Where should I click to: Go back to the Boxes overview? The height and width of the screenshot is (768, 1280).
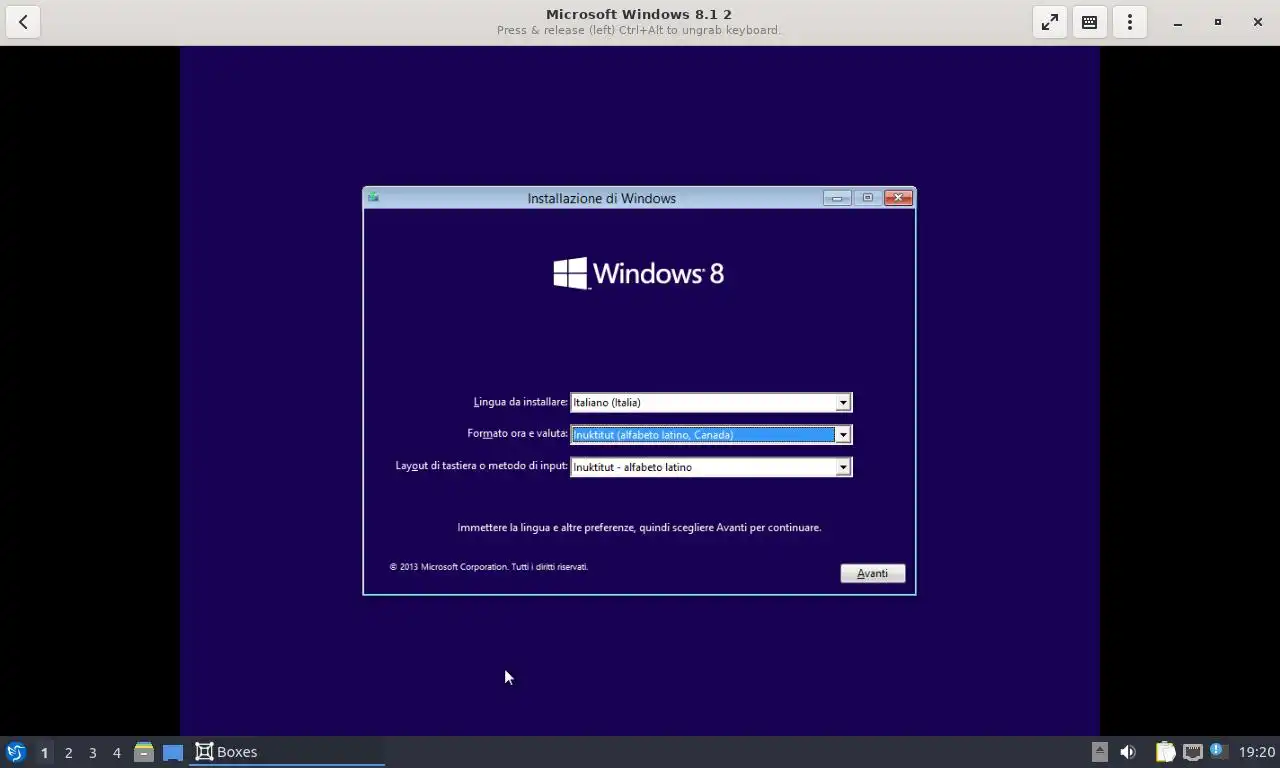coord(23,22)
